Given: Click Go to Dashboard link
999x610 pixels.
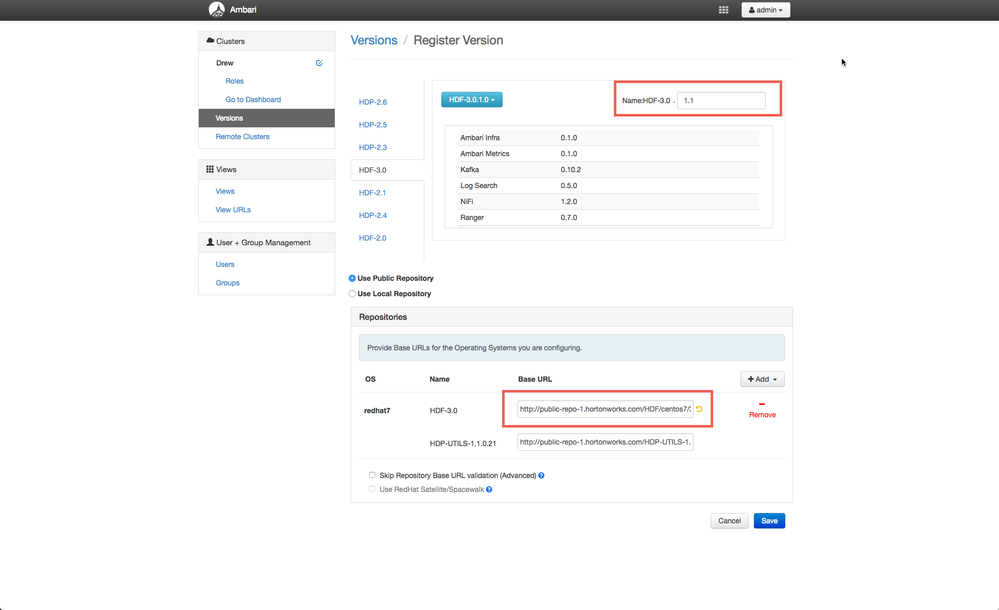Looking at the screenshot, I should pyautogui.click(x=253, y=99).
